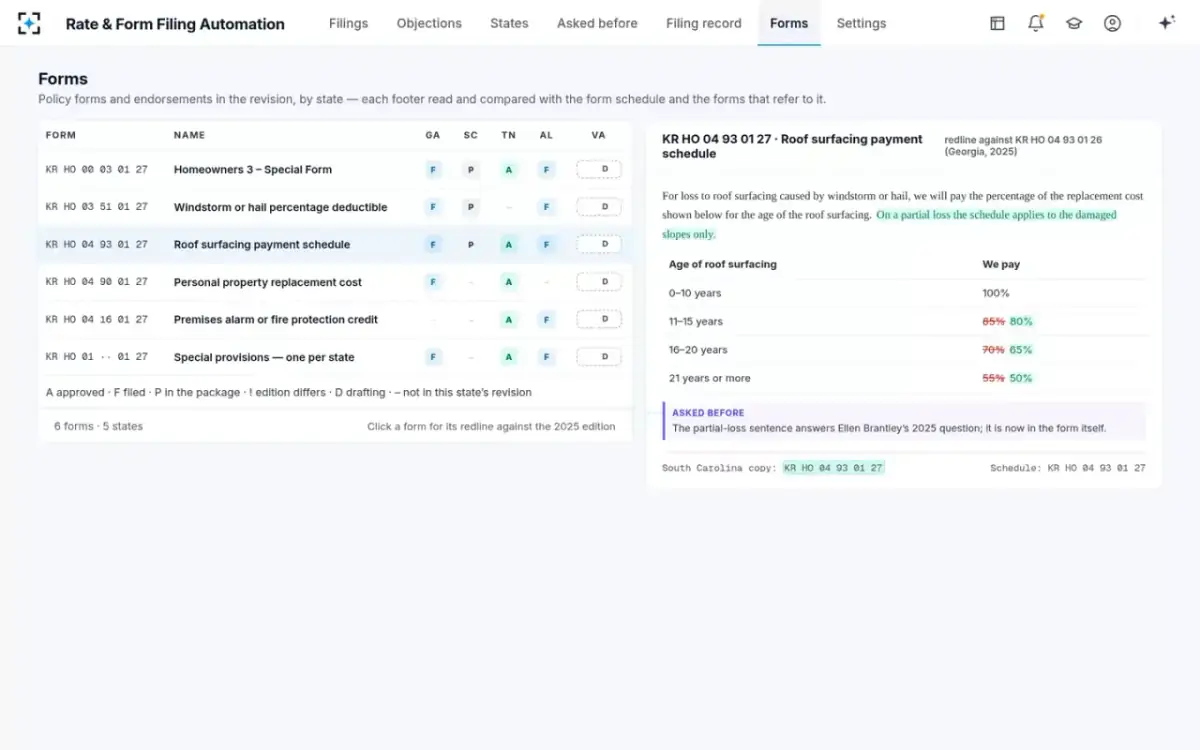Click the GA filed badge for Roof surfacing
Screen dimensions: 1200x750
pyautogui.click(x=433, y=244)
